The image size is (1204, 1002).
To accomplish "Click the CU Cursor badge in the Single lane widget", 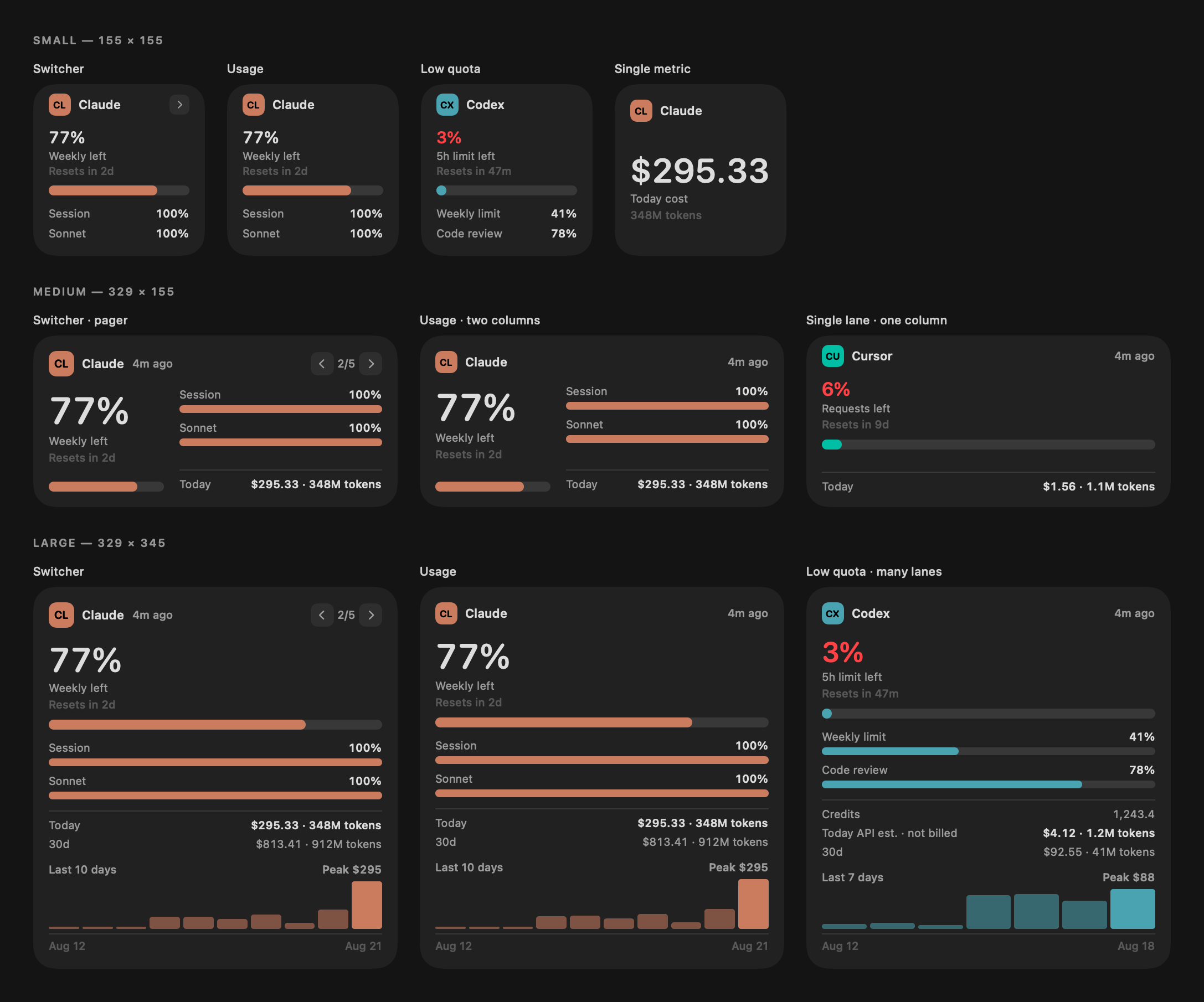I will [x=832, y=356].
